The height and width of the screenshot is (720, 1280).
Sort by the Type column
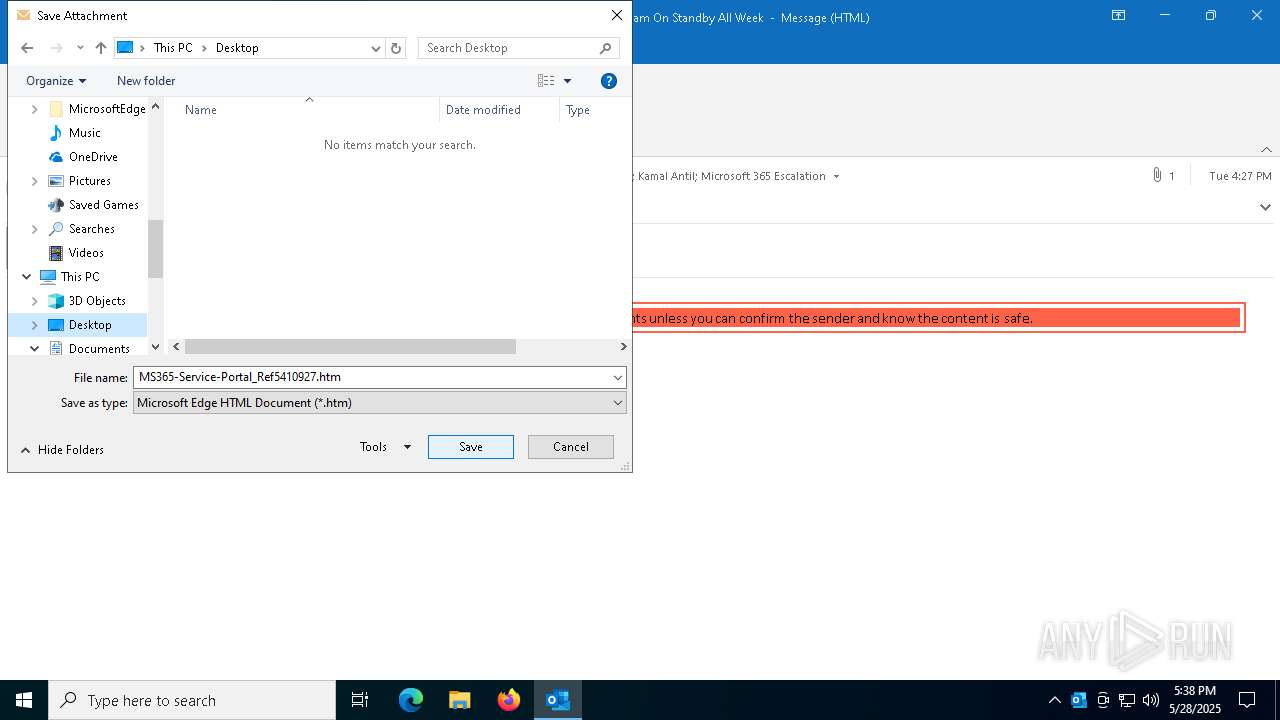578,110
